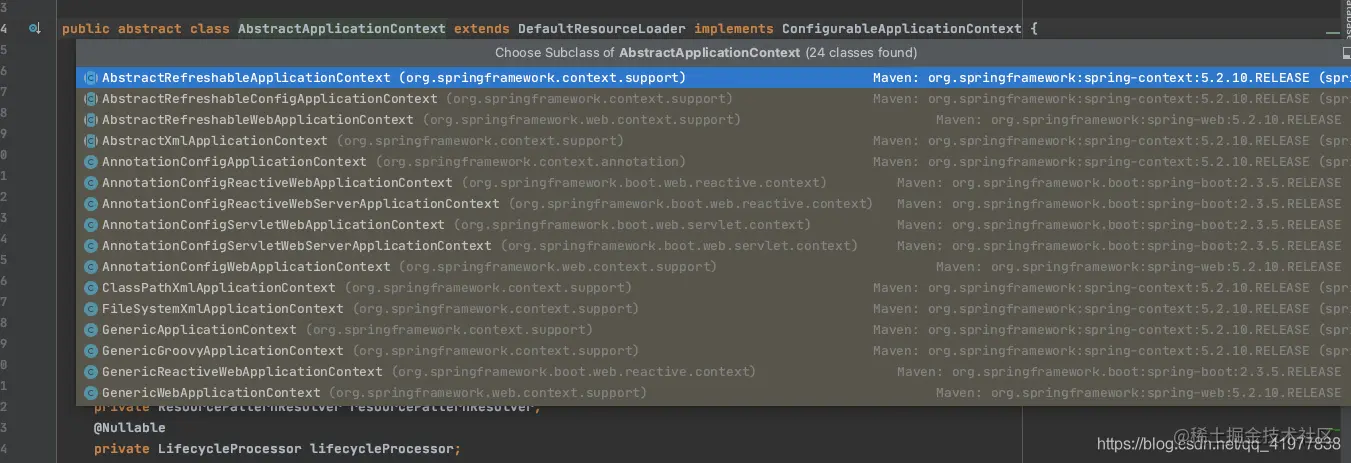The image size is (1351, 463).
Task: Click spring-boot:2.3.5.RELEASE location of the GenericReactiveWebApplicationContext row
Action: coord(1119,371)
